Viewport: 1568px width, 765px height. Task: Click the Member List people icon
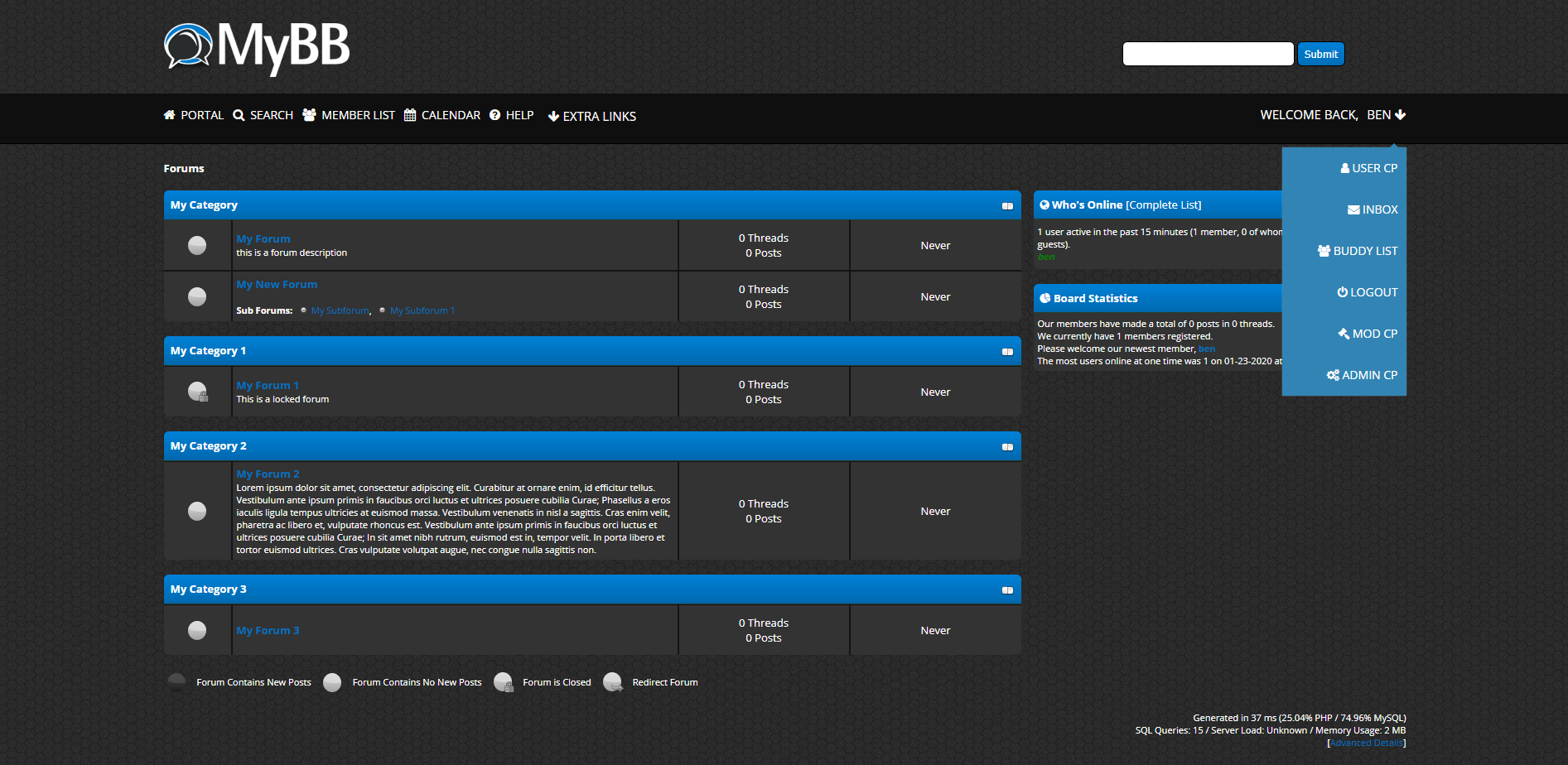tap(309, 115)
